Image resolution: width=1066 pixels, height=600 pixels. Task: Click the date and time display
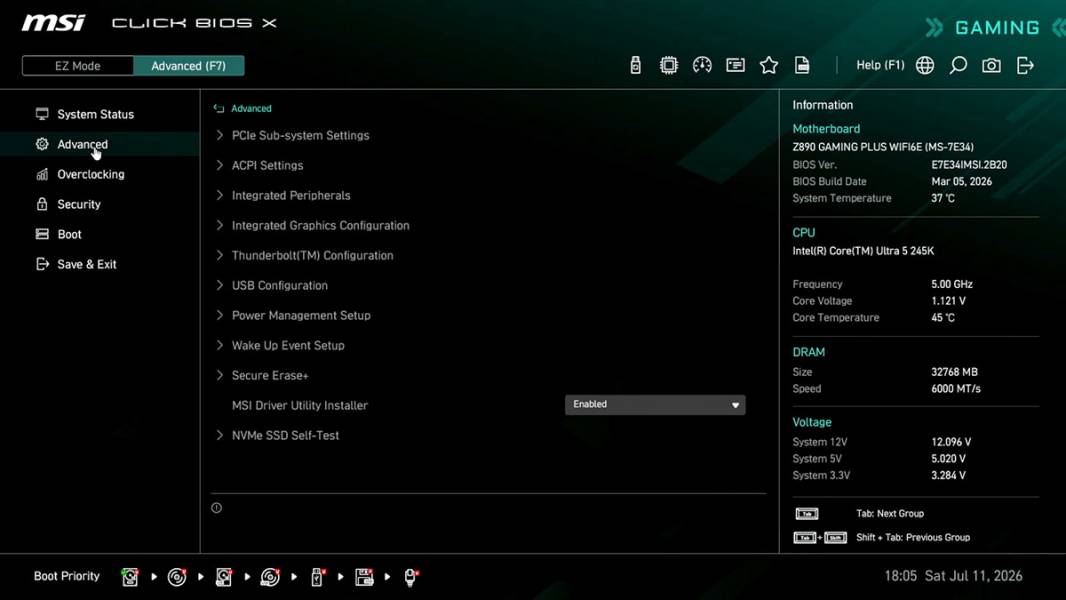(x=953, y=576)
